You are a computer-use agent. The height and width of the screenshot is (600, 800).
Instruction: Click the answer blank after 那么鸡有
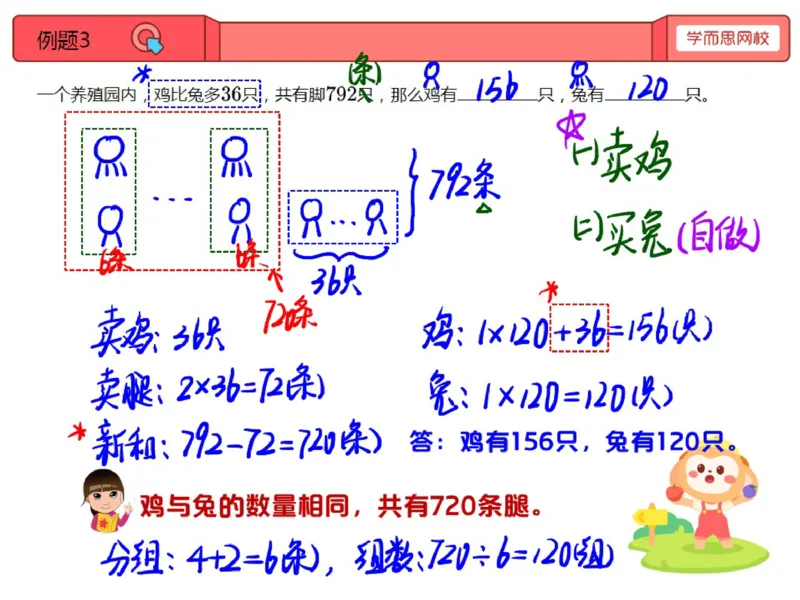coord(497,93)
